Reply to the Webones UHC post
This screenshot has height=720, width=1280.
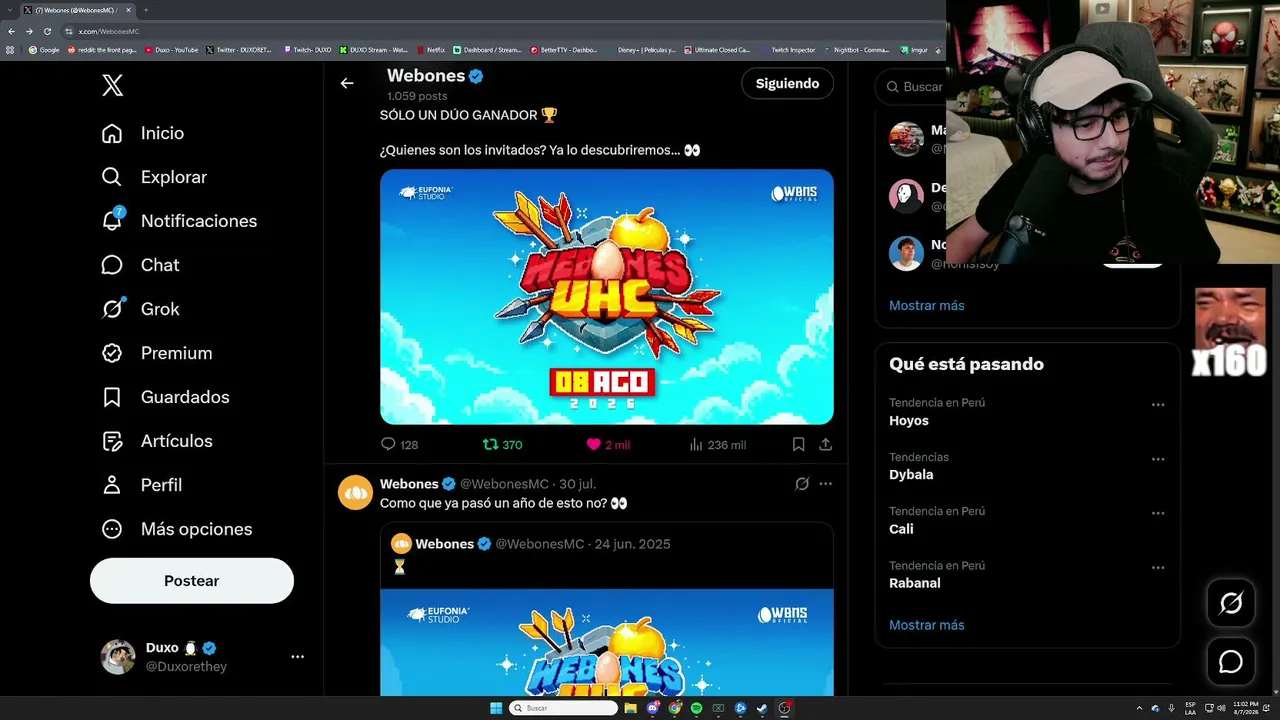click(399, 445)
